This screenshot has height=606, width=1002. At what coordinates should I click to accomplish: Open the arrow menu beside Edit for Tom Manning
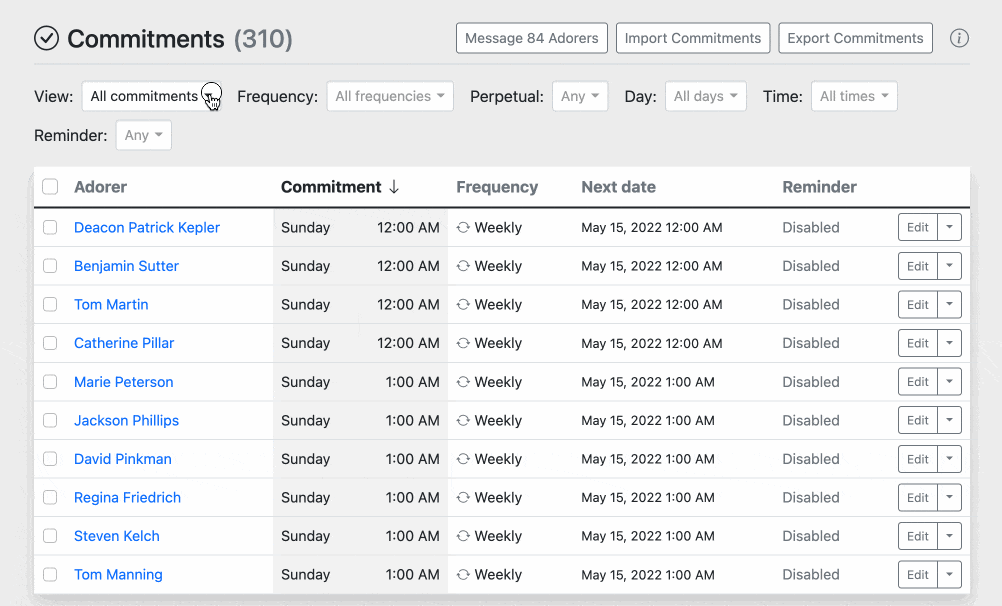(949, 575)
